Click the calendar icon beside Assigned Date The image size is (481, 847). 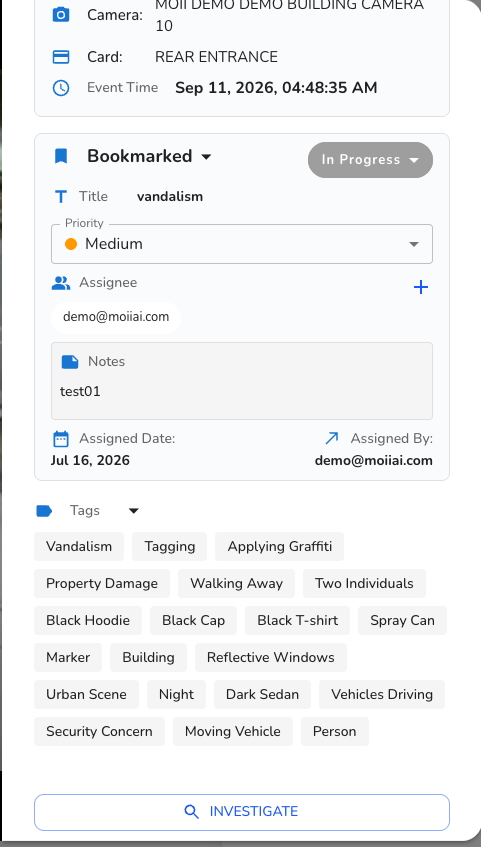pyautogui.click(x=61, y=439)
